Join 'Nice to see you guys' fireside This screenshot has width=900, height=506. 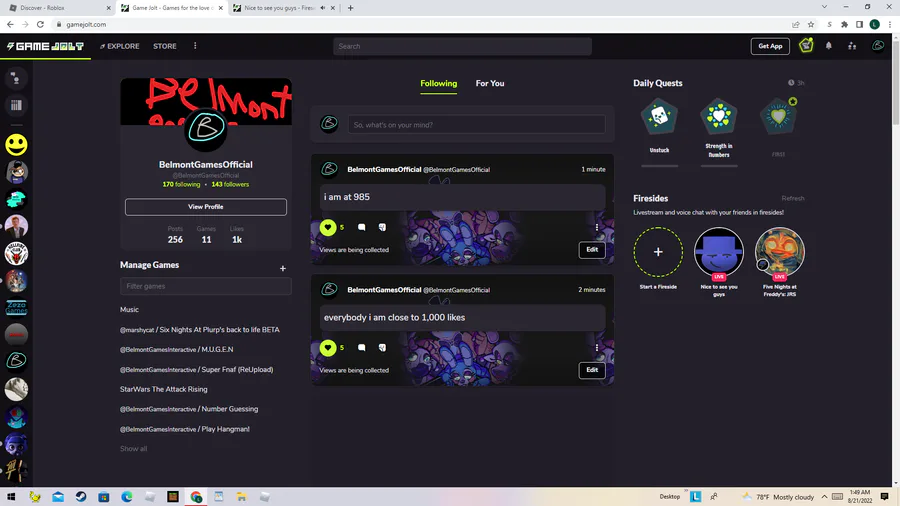point(719,252)
